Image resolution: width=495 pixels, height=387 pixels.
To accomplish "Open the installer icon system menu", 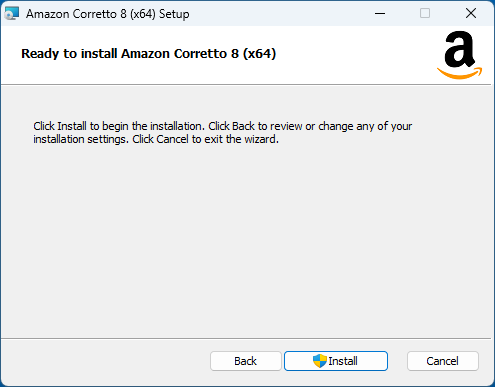I will click(12, 14).
